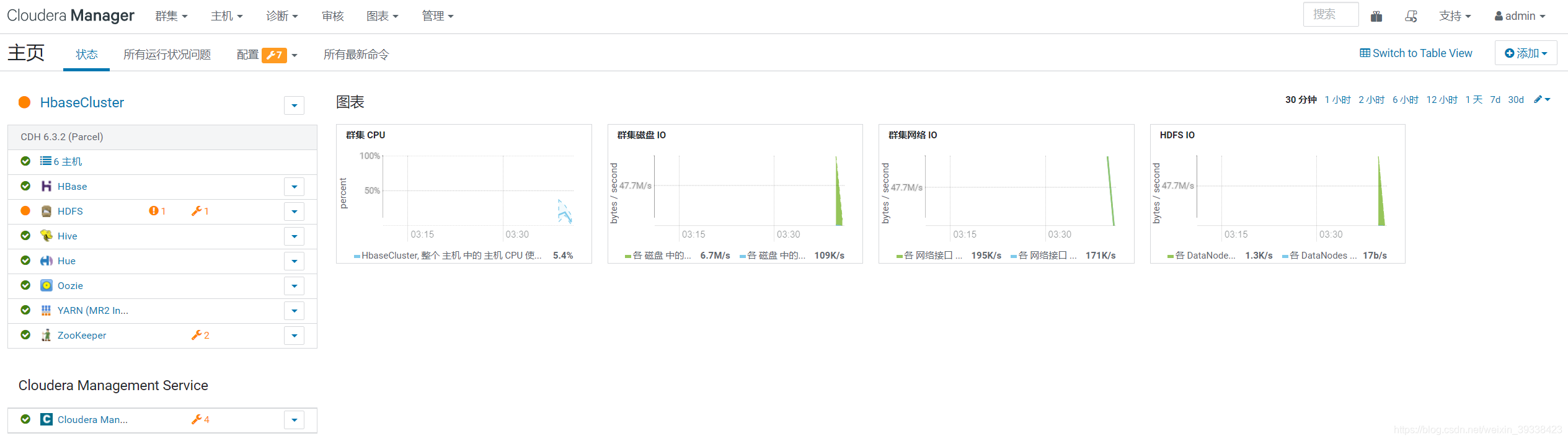
Task: Open the YARN actions dropdown arrow
Action: click(295, 310)
